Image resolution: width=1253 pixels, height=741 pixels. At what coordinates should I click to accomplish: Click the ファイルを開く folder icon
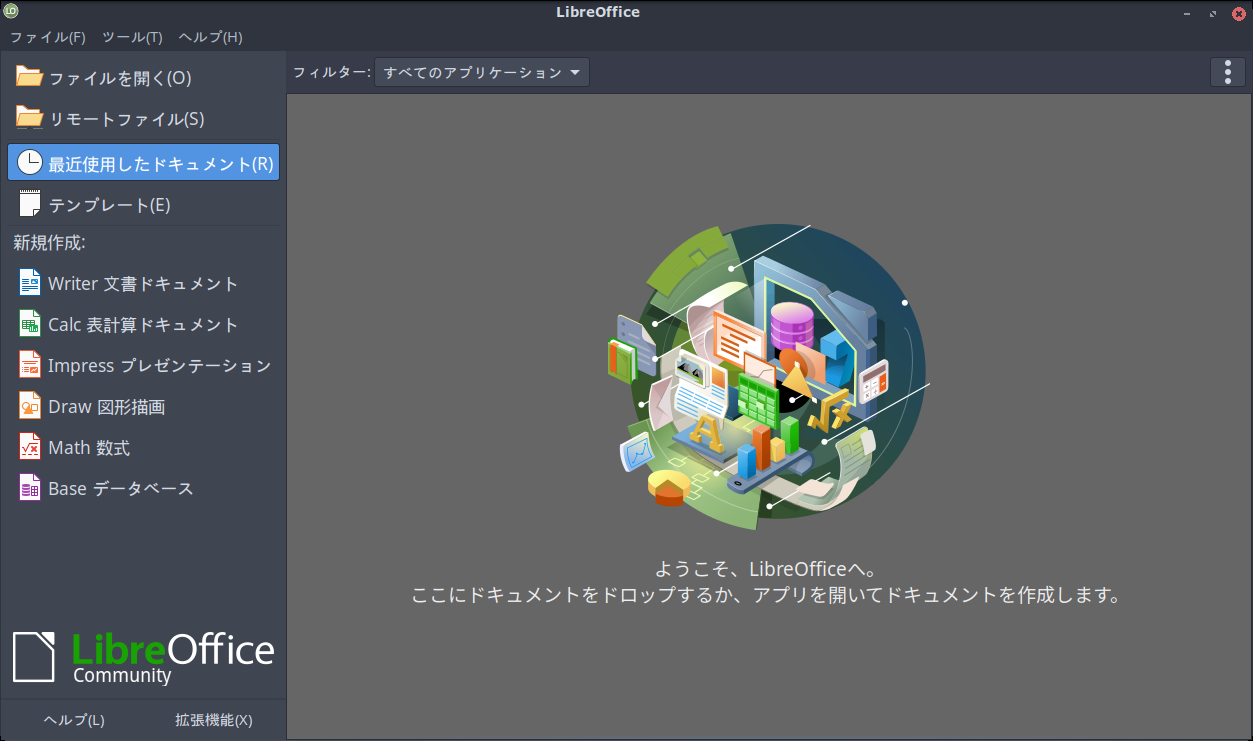[29, 77]
